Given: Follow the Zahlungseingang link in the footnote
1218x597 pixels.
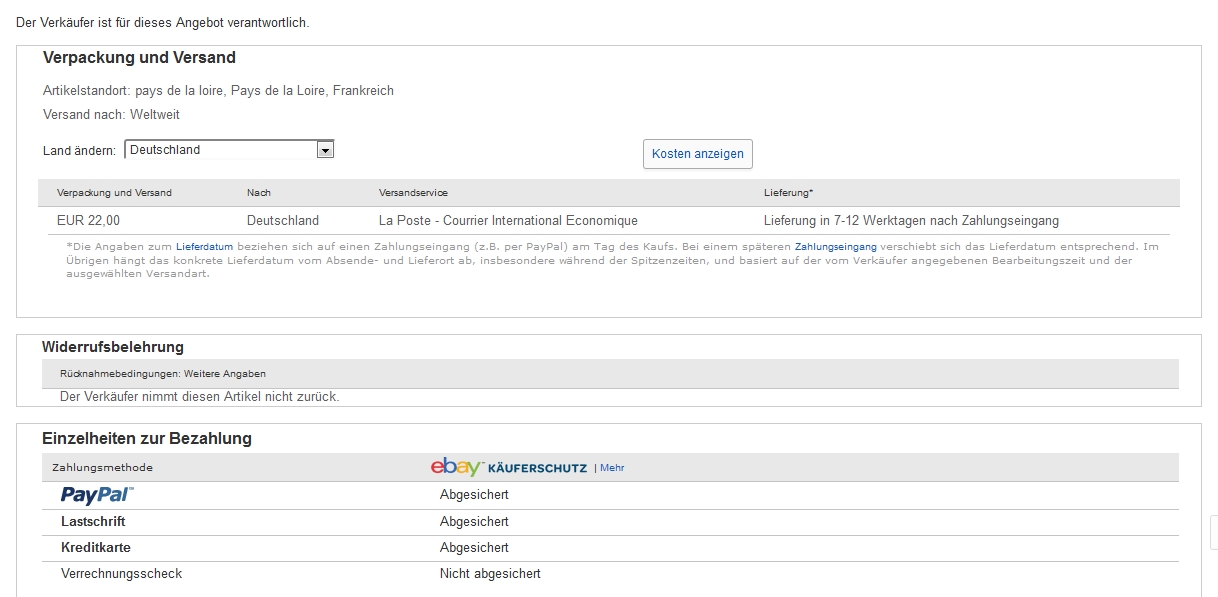Looking at the screenshot, I should coord(836,246).
